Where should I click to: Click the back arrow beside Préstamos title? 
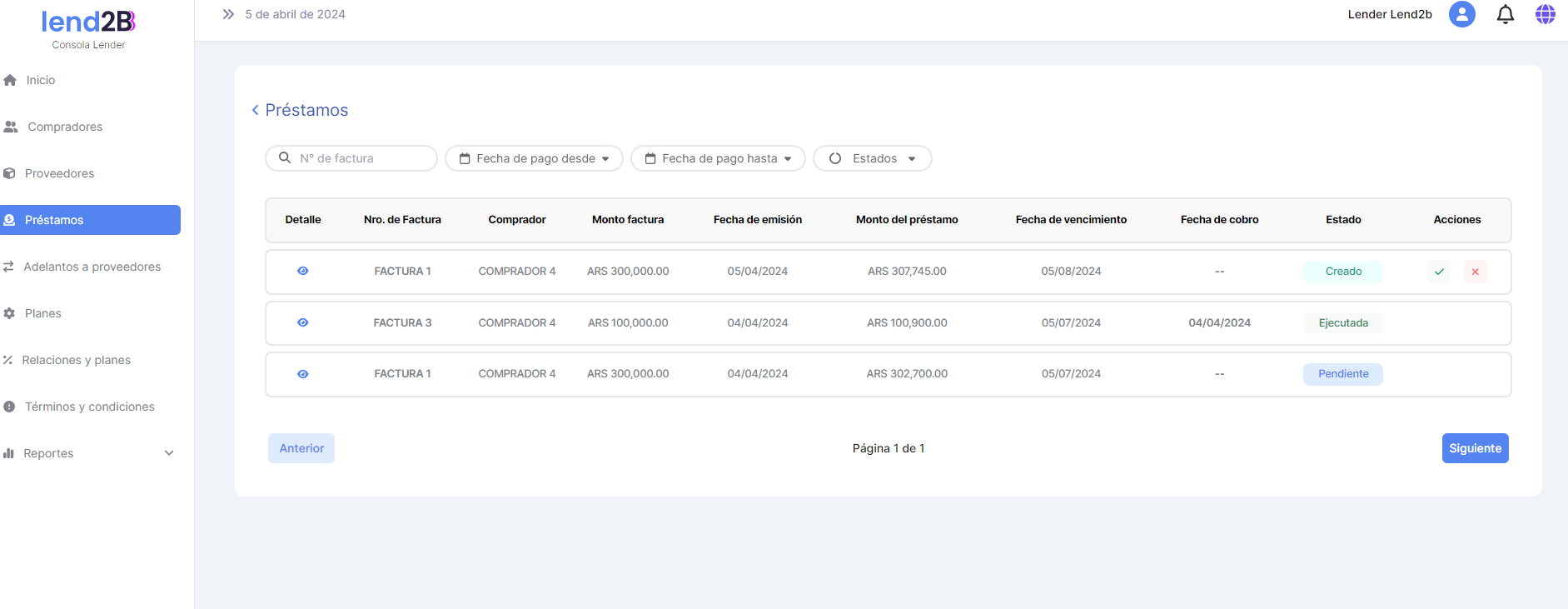point(255,110)
